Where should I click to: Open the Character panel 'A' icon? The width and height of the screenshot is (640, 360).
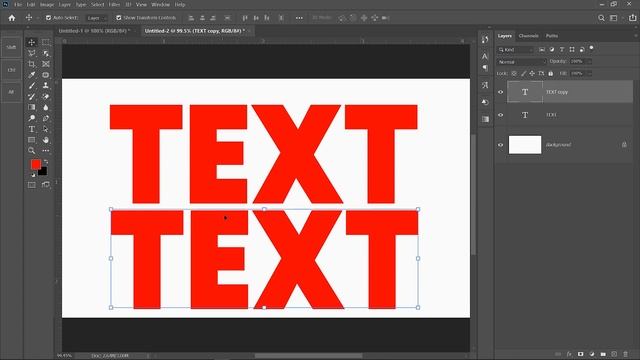[485, 56]
